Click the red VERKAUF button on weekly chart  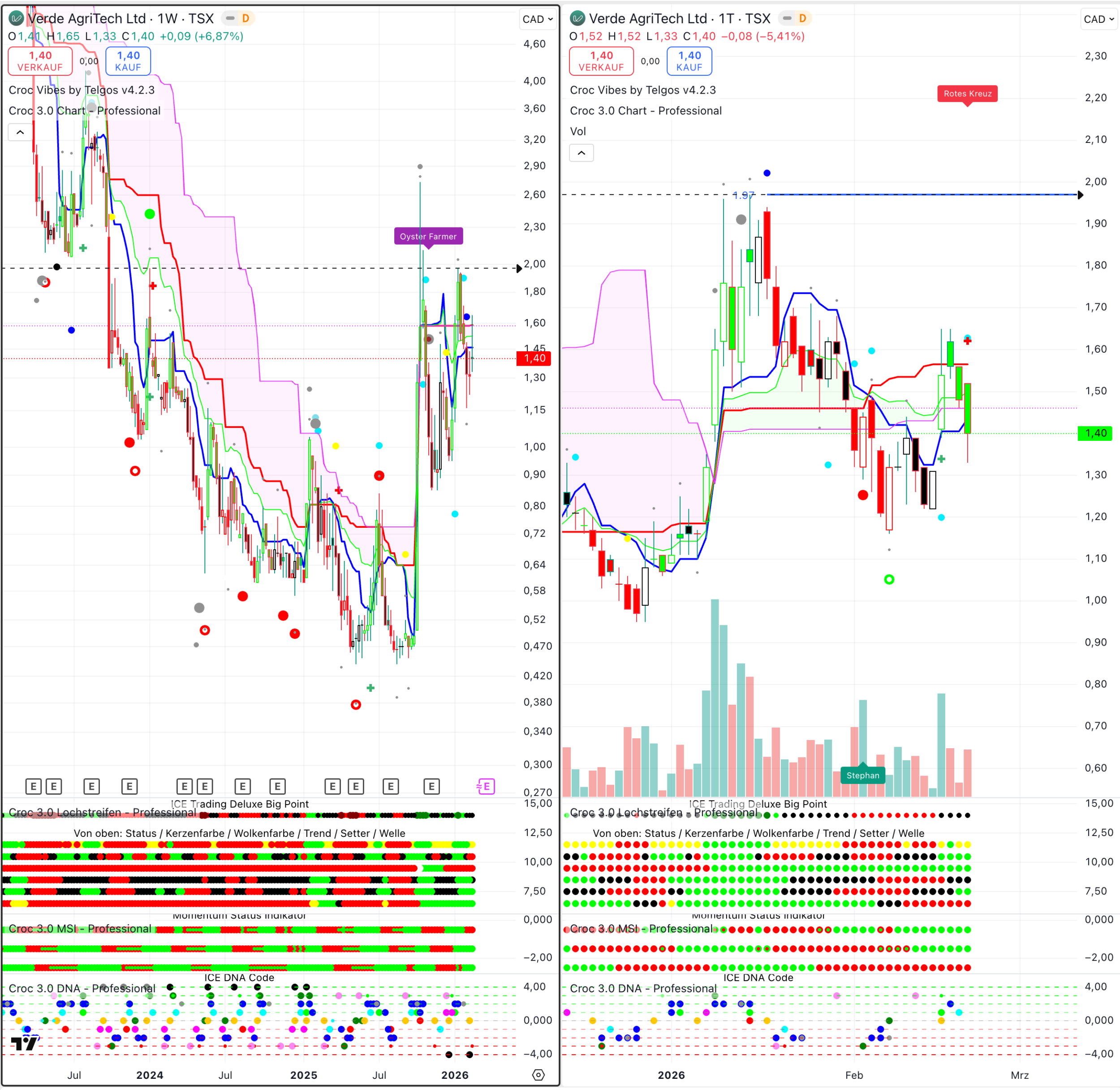[40, 60]
